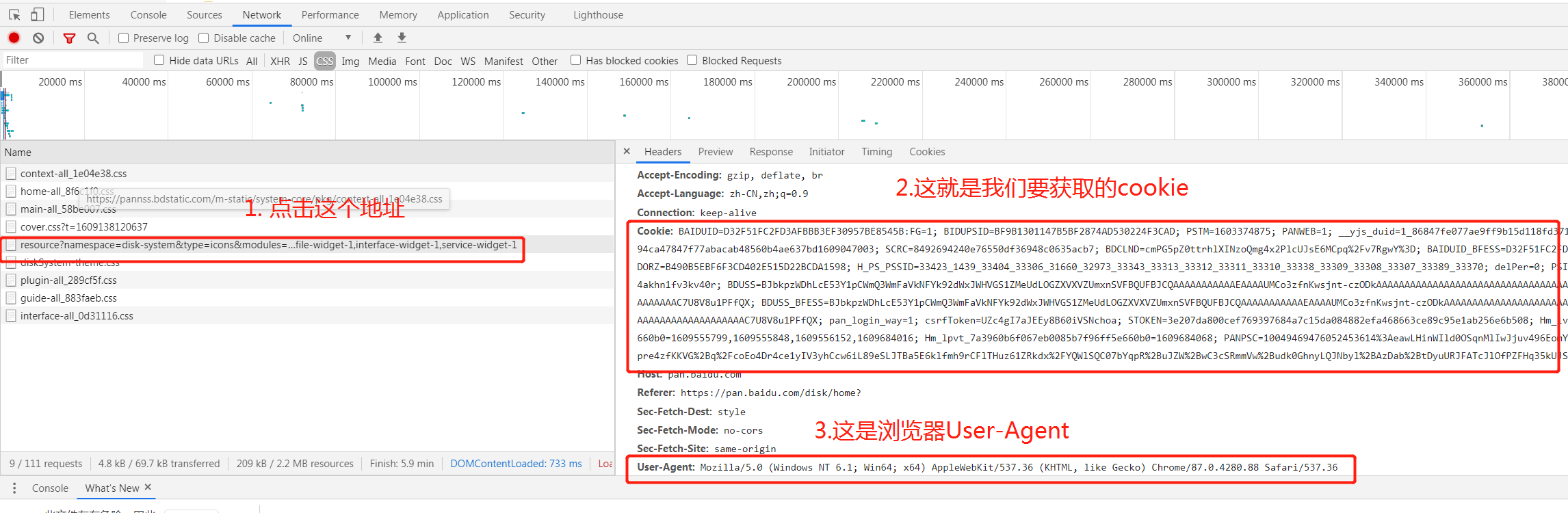Focus the Filter text field
This screenshot has height=513, width=1568.
point(73,60)
